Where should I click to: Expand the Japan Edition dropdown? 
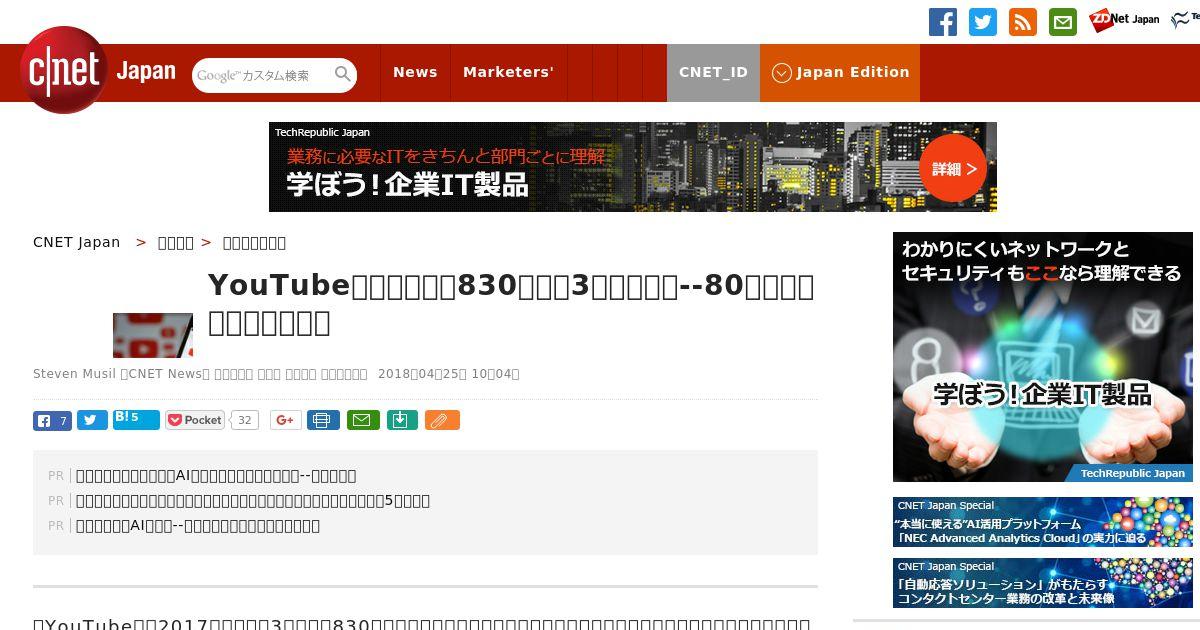pos(840,72)
